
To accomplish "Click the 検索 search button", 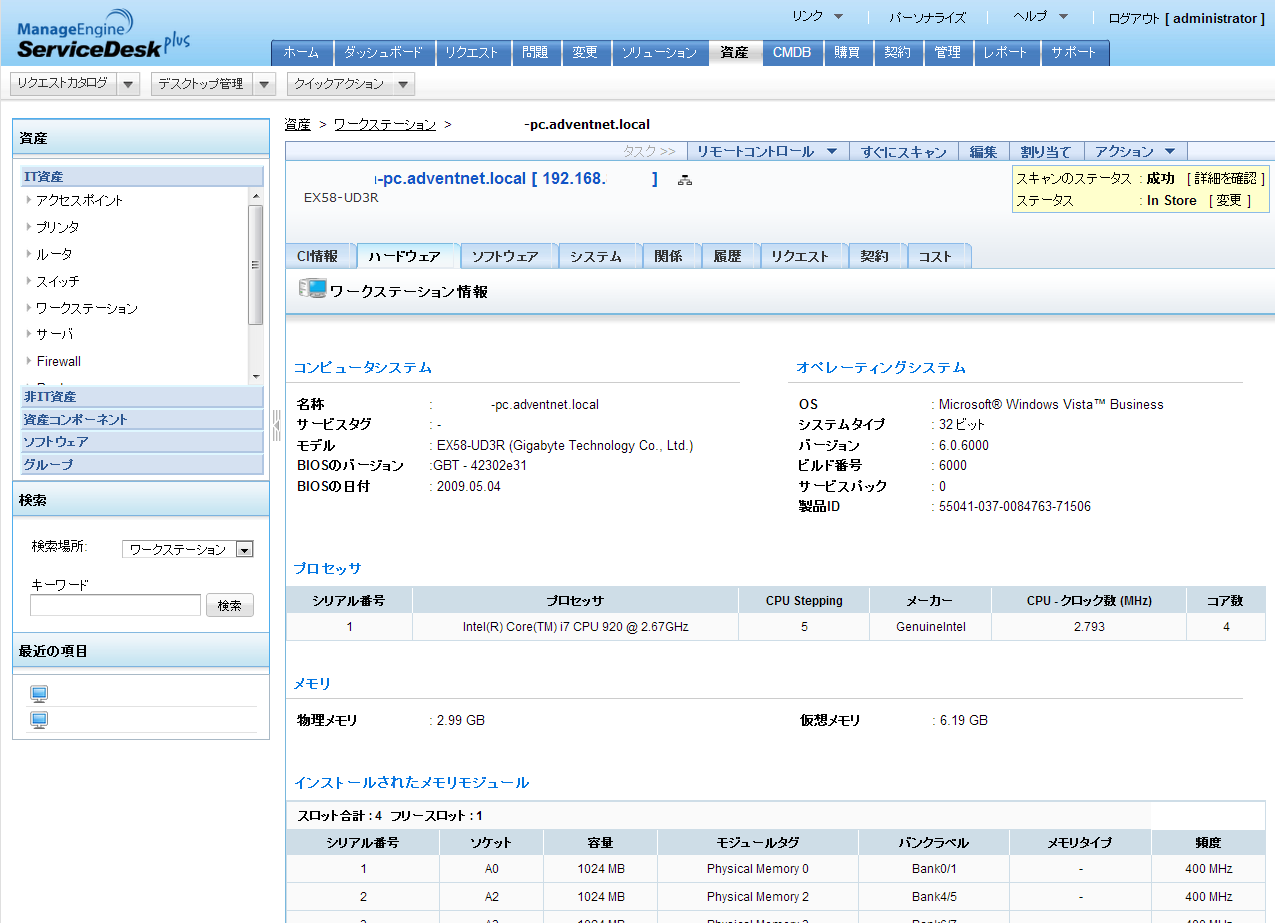I will point(230,605).
